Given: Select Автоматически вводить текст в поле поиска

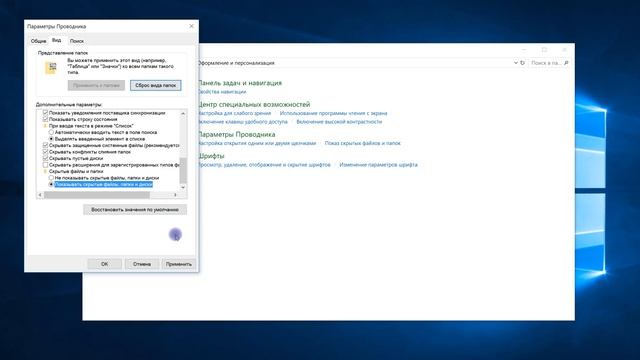Looking at the screenshot, I should point(51,132).
